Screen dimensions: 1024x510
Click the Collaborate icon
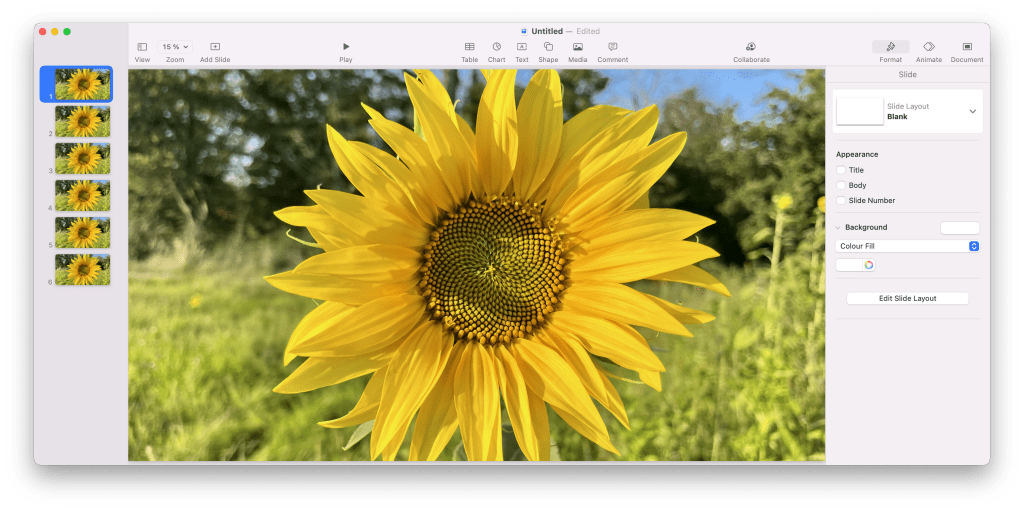point(751,47)
